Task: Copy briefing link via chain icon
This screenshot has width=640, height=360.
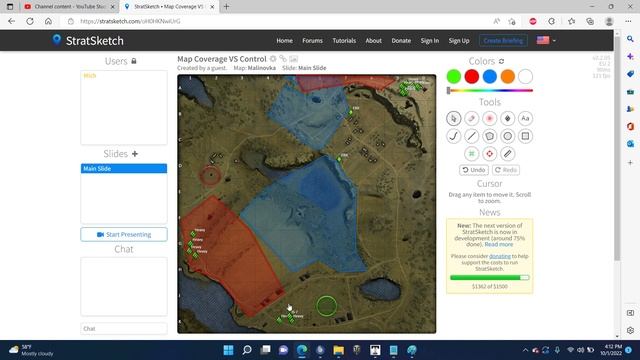Action: [x=283, y=59]
